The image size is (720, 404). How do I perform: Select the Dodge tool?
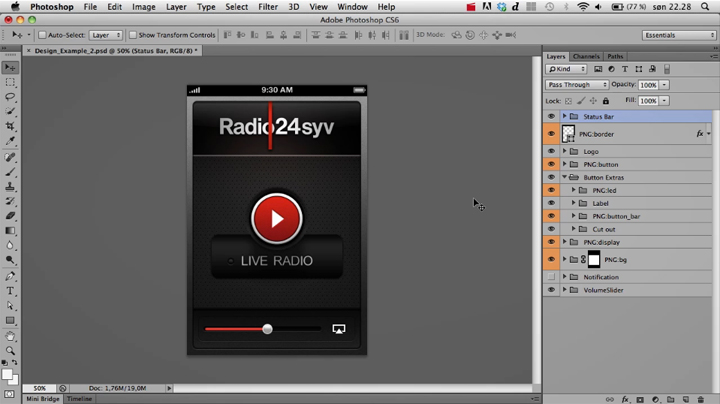point(10,260)
